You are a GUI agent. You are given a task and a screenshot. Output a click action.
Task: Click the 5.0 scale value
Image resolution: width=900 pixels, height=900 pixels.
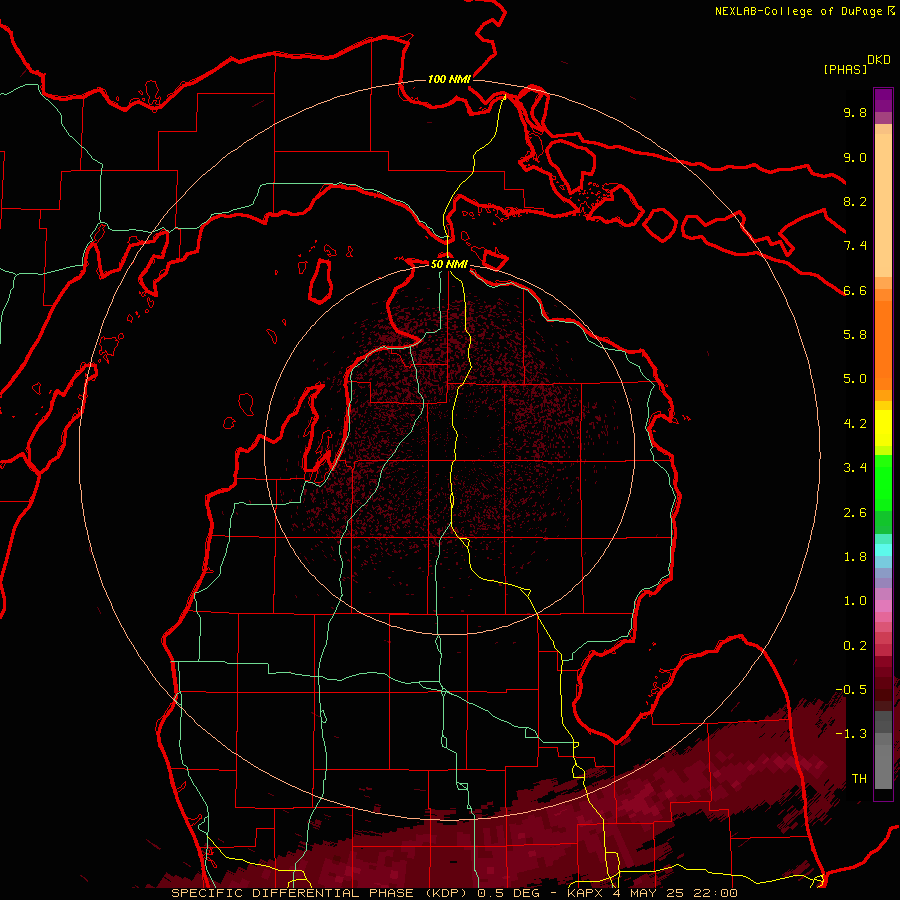[x=855, y=379]
